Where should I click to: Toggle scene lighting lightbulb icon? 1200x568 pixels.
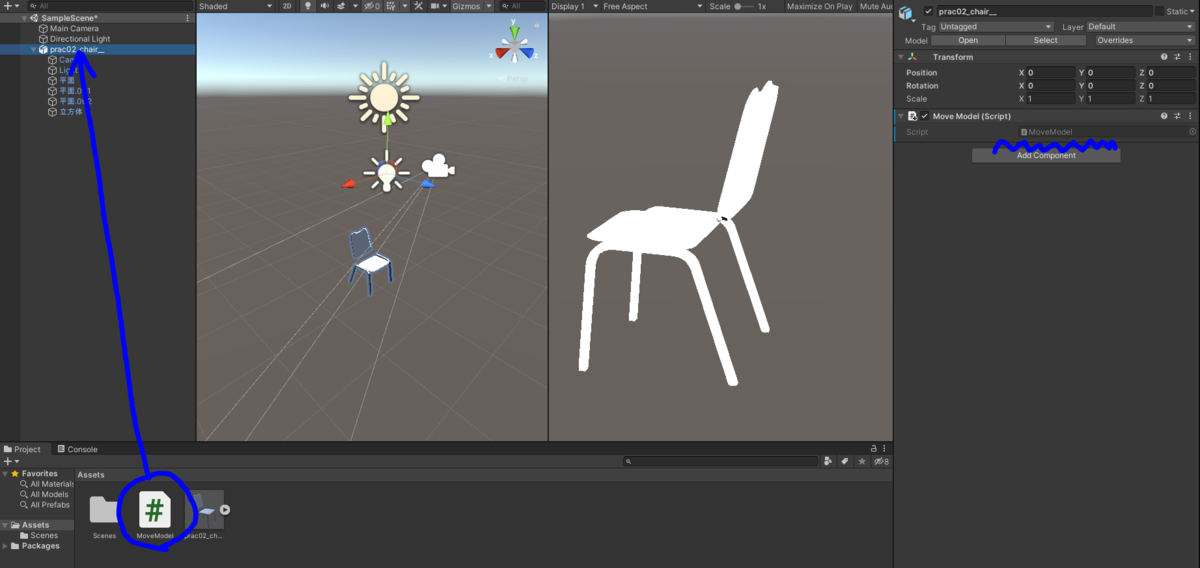[308, 6]
